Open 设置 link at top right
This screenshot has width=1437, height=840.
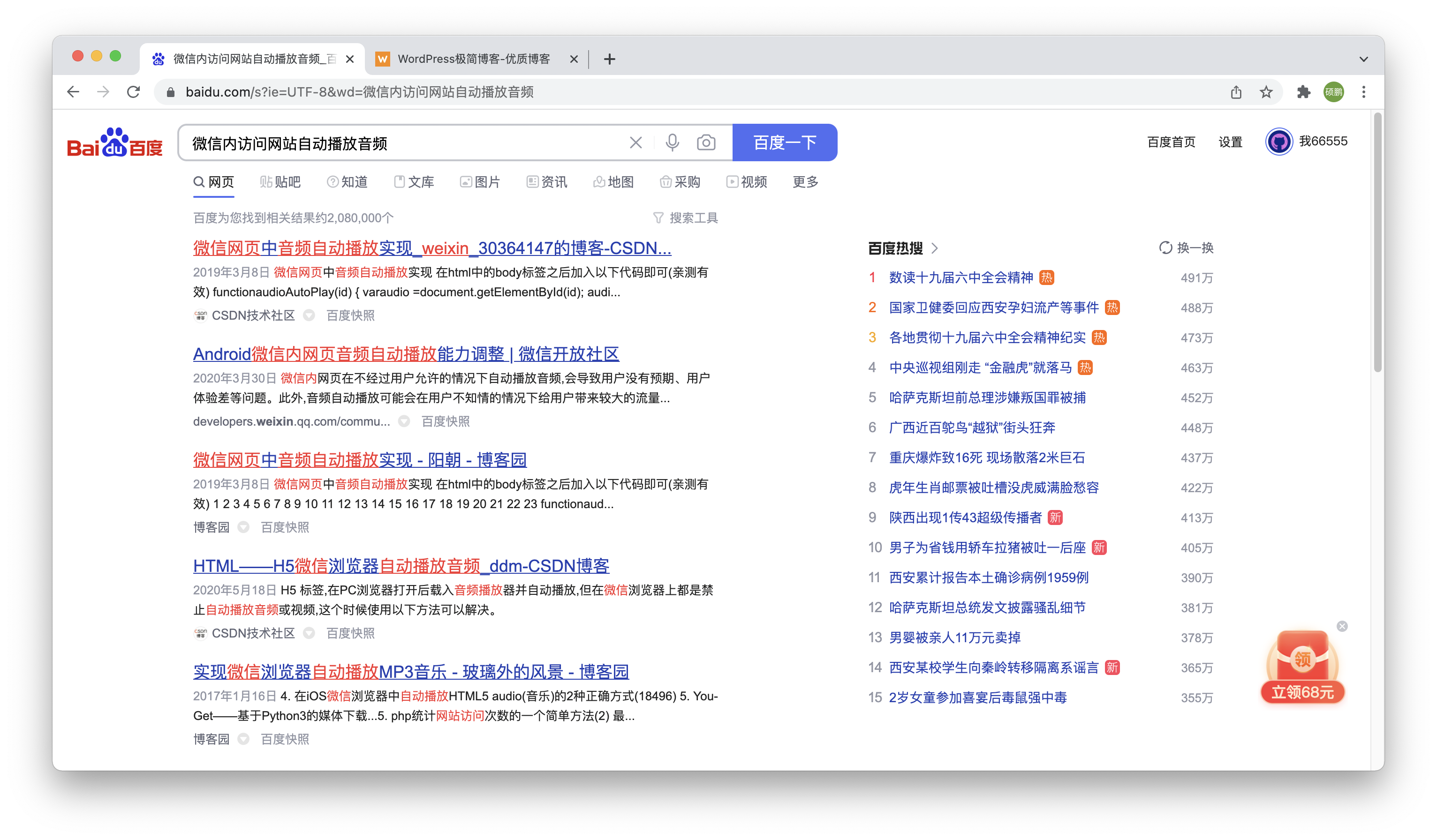click(1230, 142)
